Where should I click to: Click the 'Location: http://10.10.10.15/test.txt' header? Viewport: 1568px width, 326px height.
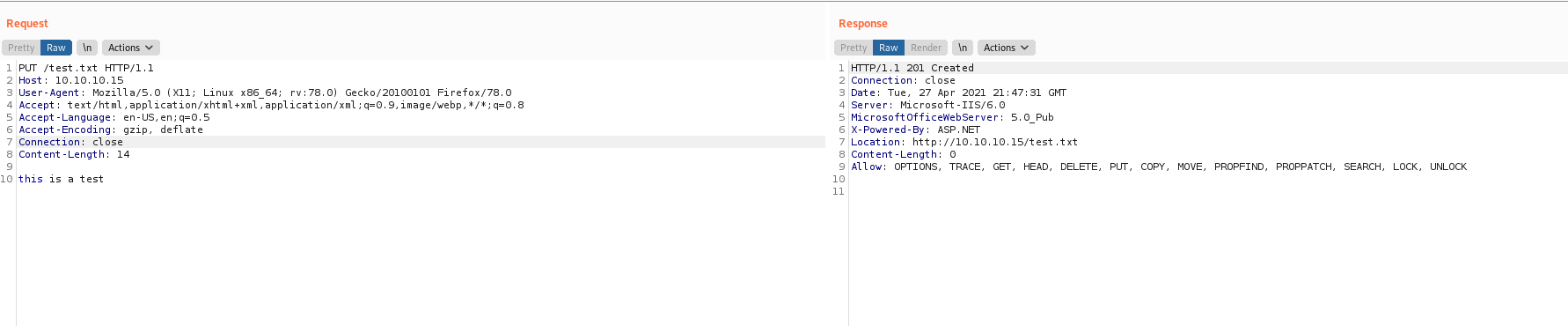[x=964, y=142]
